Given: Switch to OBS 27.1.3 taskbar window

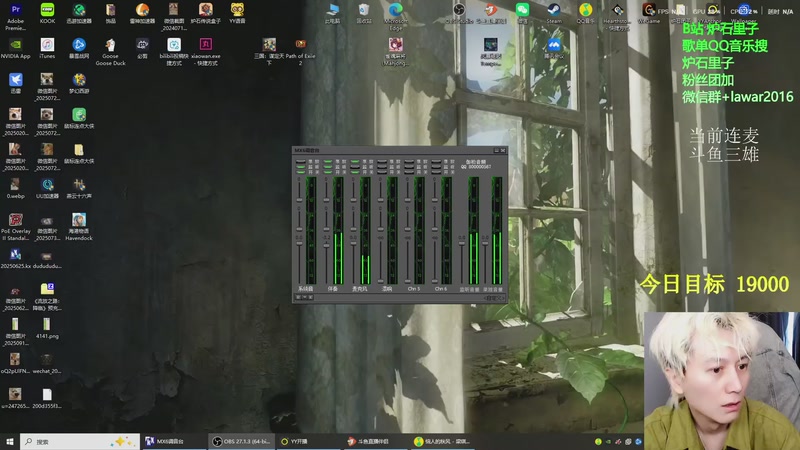Looking at the screenshot, I should [x=241, y=441].
